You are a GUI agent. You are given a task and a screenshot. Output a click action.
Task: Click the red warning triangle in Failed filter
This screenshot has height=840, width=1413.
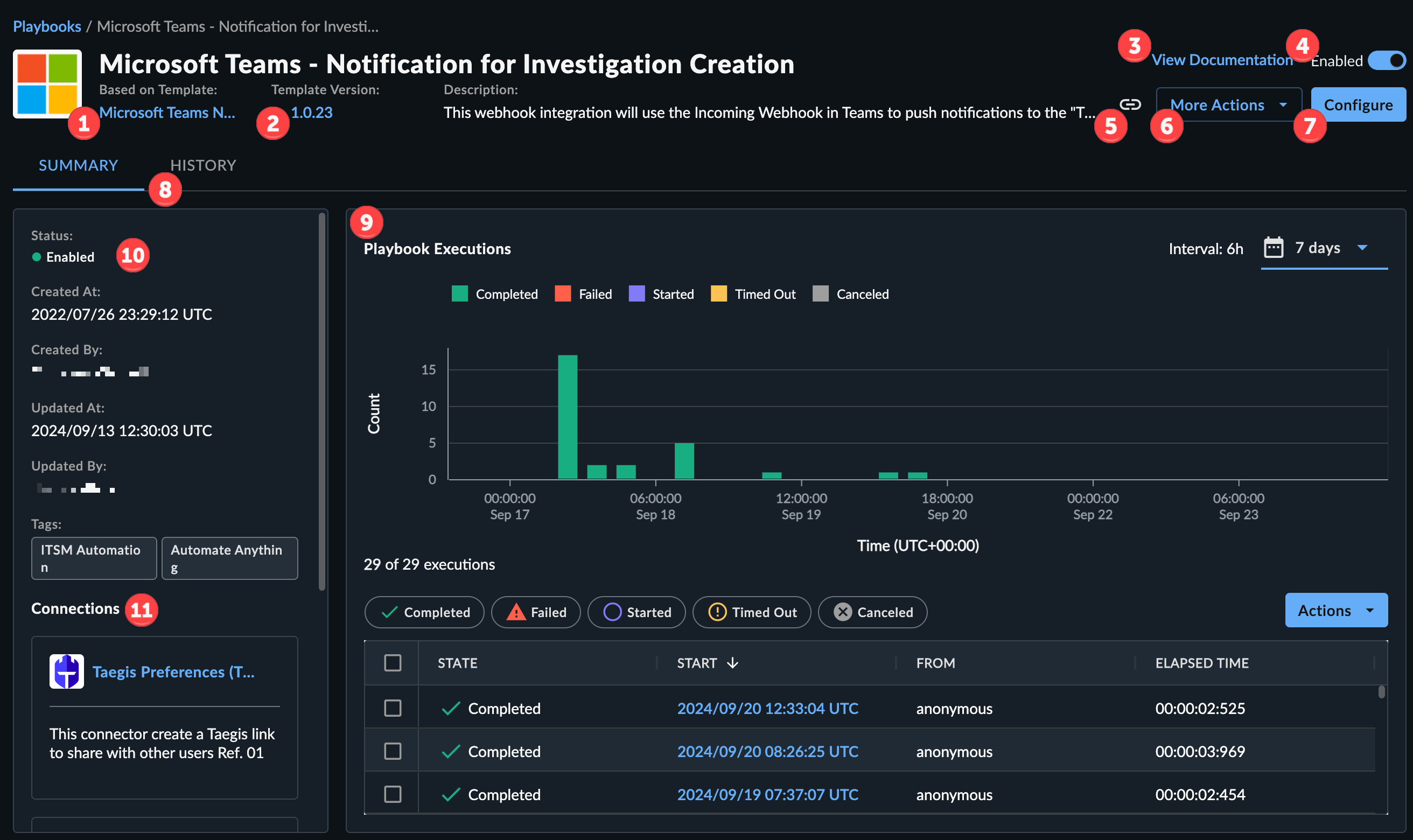(x=515, y=612)
